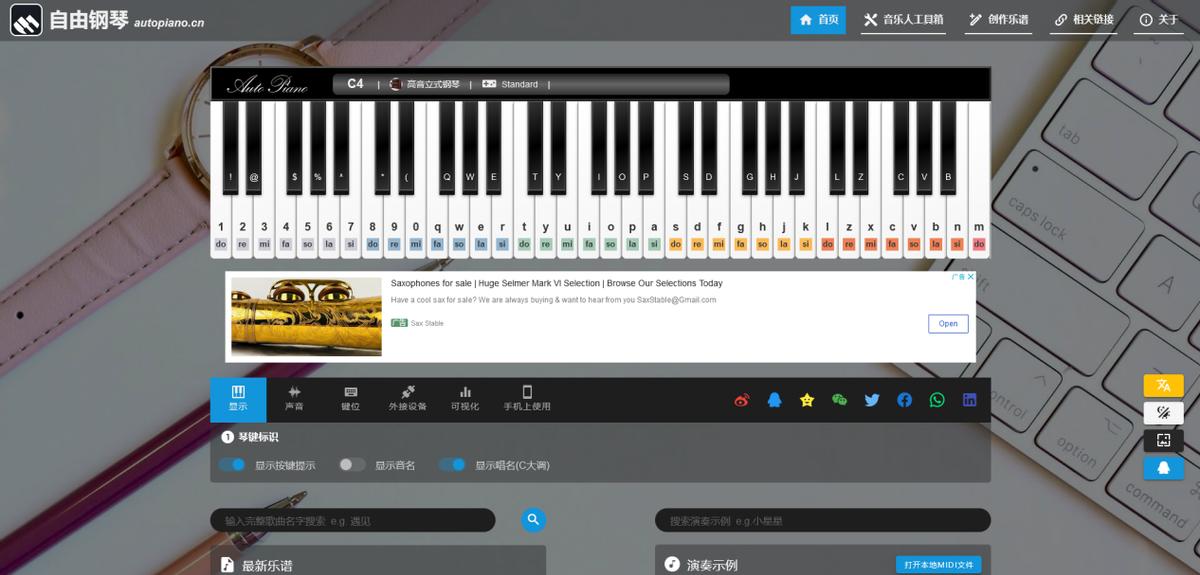Click the ad close X icon
The height and width of the screenshot is (575, 1200).
[x=970, y=277]
